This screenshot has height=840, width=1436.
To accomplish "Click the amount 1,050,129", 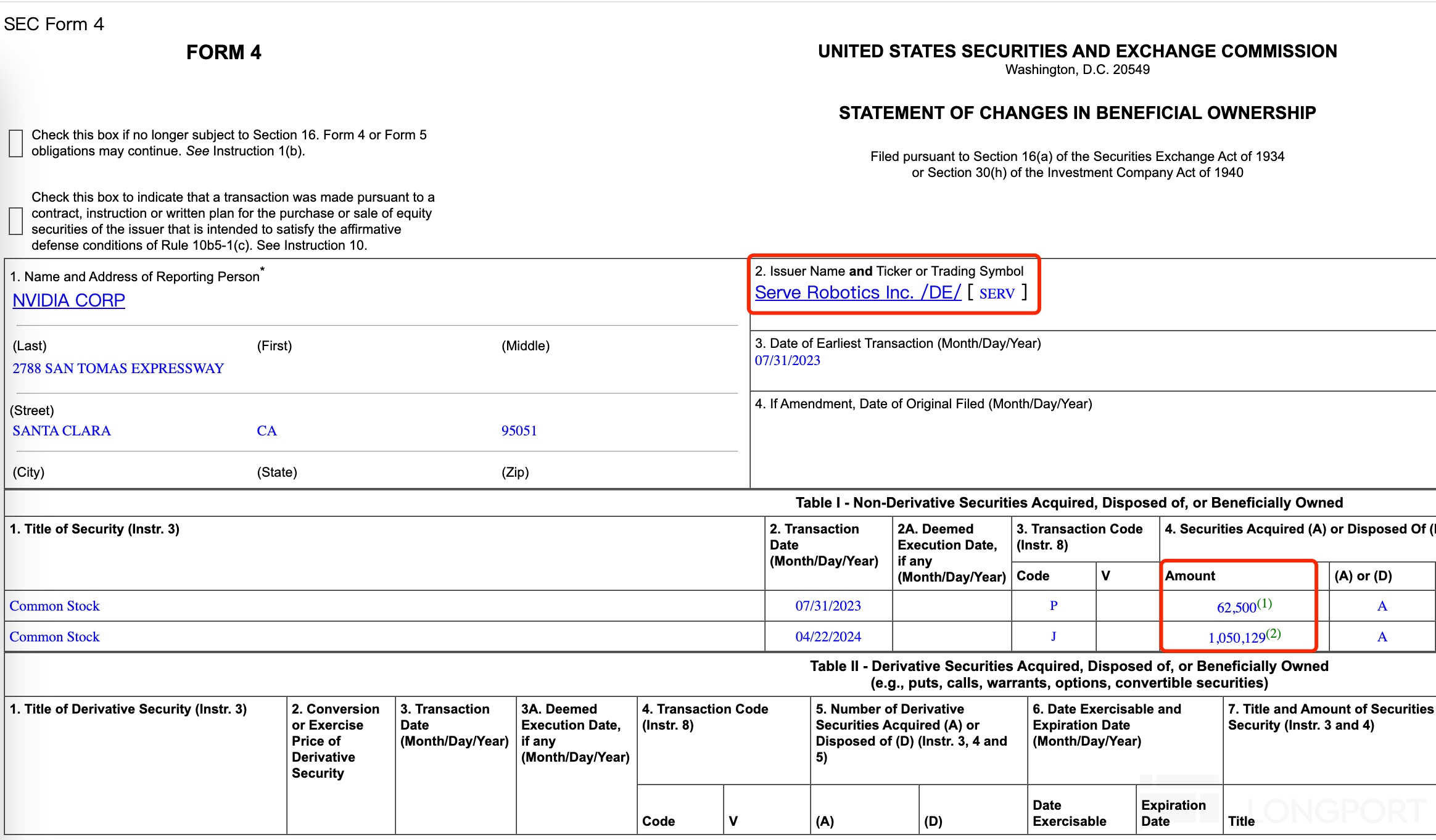I will point(1237,638).
